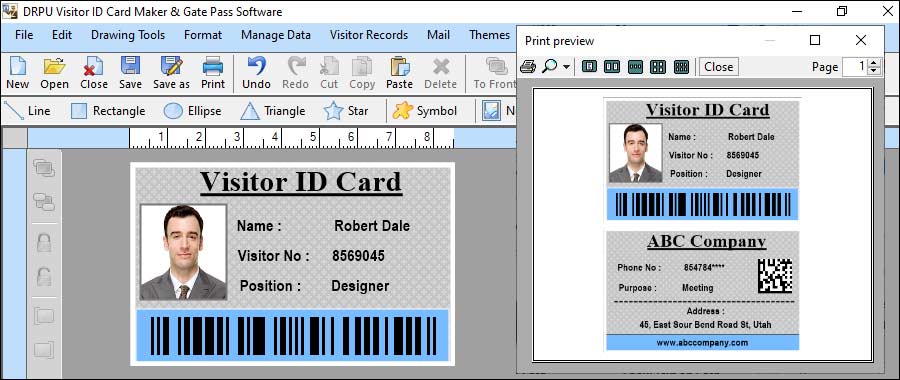Image resolution: width=900 pixels, height=380 pixels.
Task: Click the Redo toolbar icon
Action: pyautogui.click(x=296, y=66)
